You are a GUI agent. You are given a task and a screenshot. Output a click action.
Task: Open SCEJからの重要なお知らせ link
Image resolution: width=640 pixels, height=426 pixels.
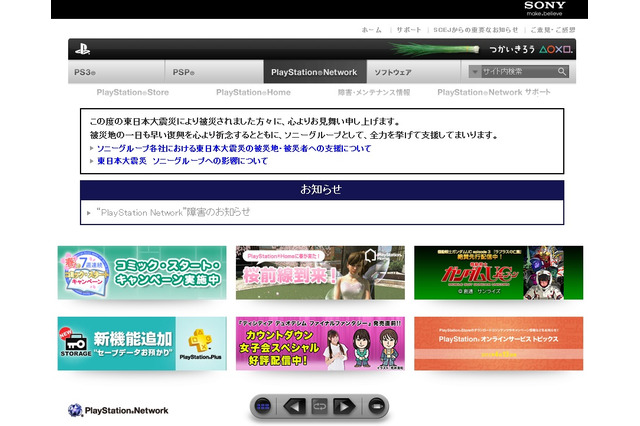coord(476,30)
